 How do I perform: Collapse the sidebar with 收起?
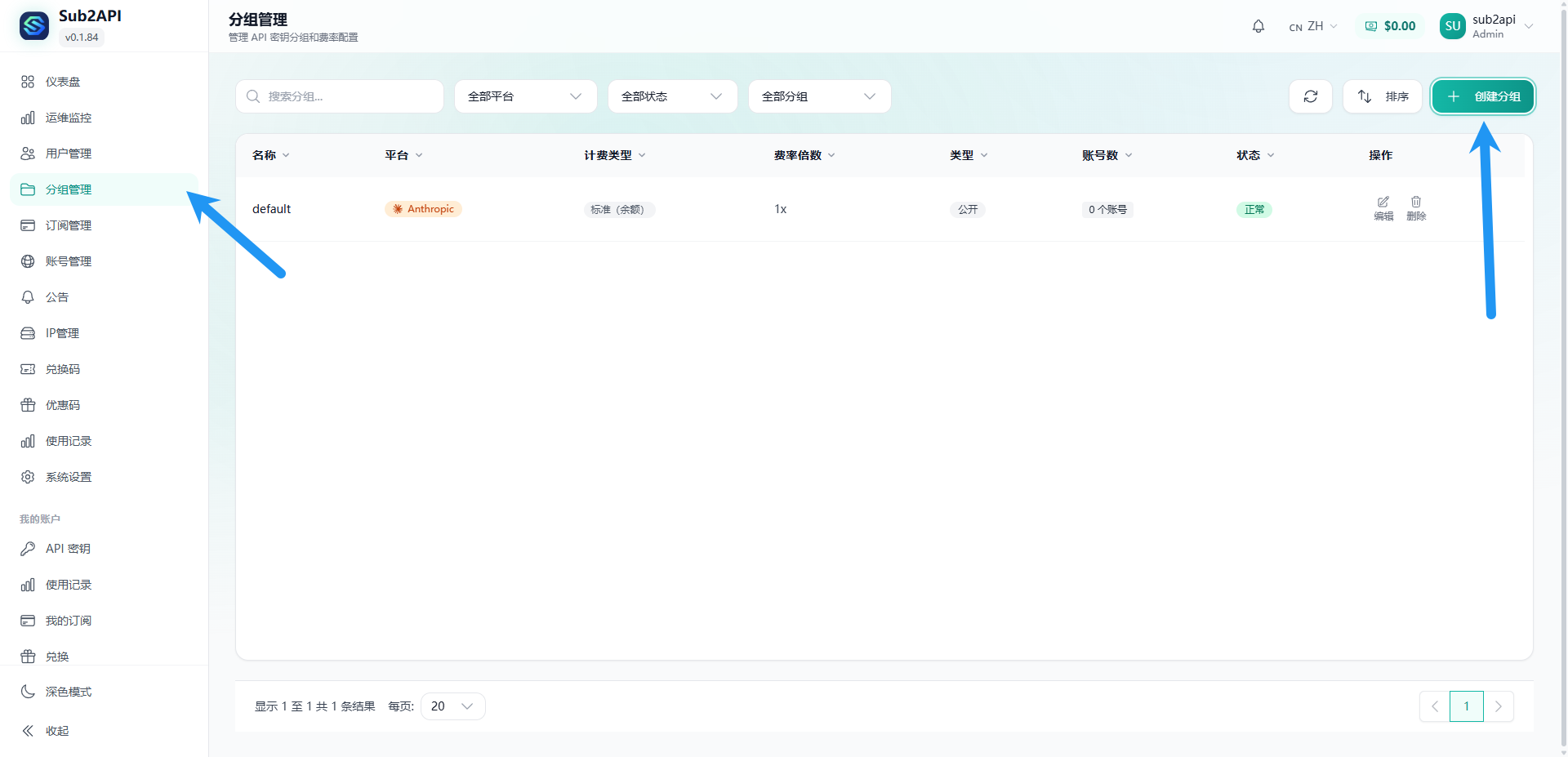[x=56, y=731]
